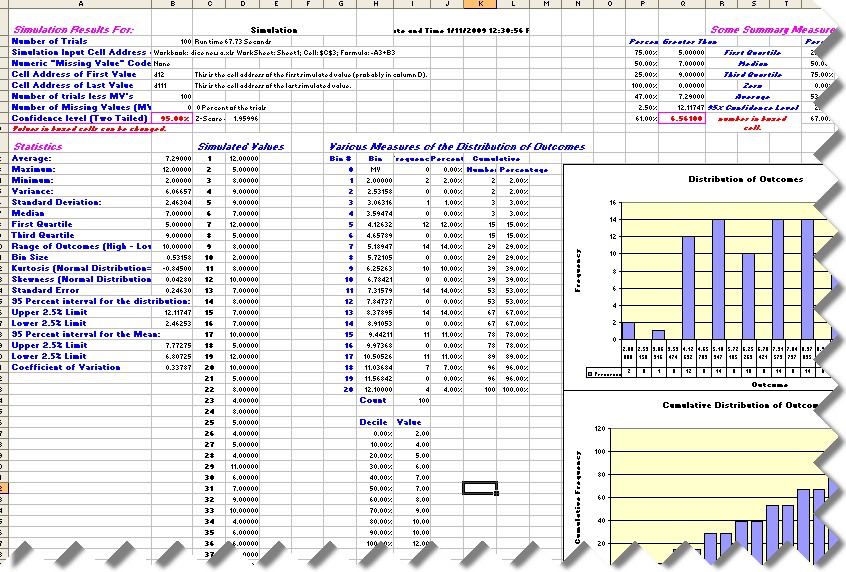Select 'Range of Outcomes (High - Low' label
This screenshot has width=846, height=572.
pos(81,246)
